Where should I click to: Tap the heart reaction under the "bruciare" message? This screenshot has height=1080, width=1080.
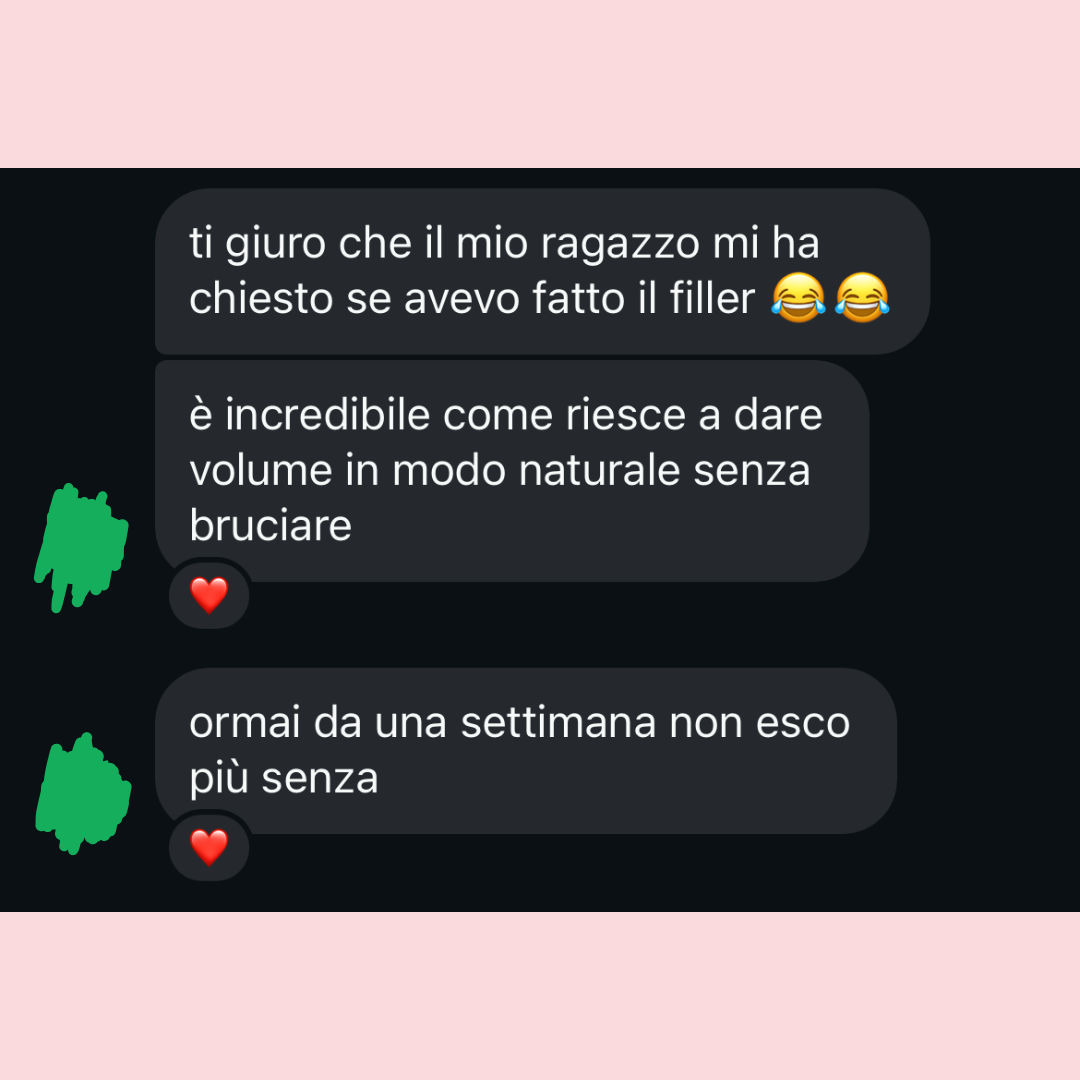pos(209,594)
